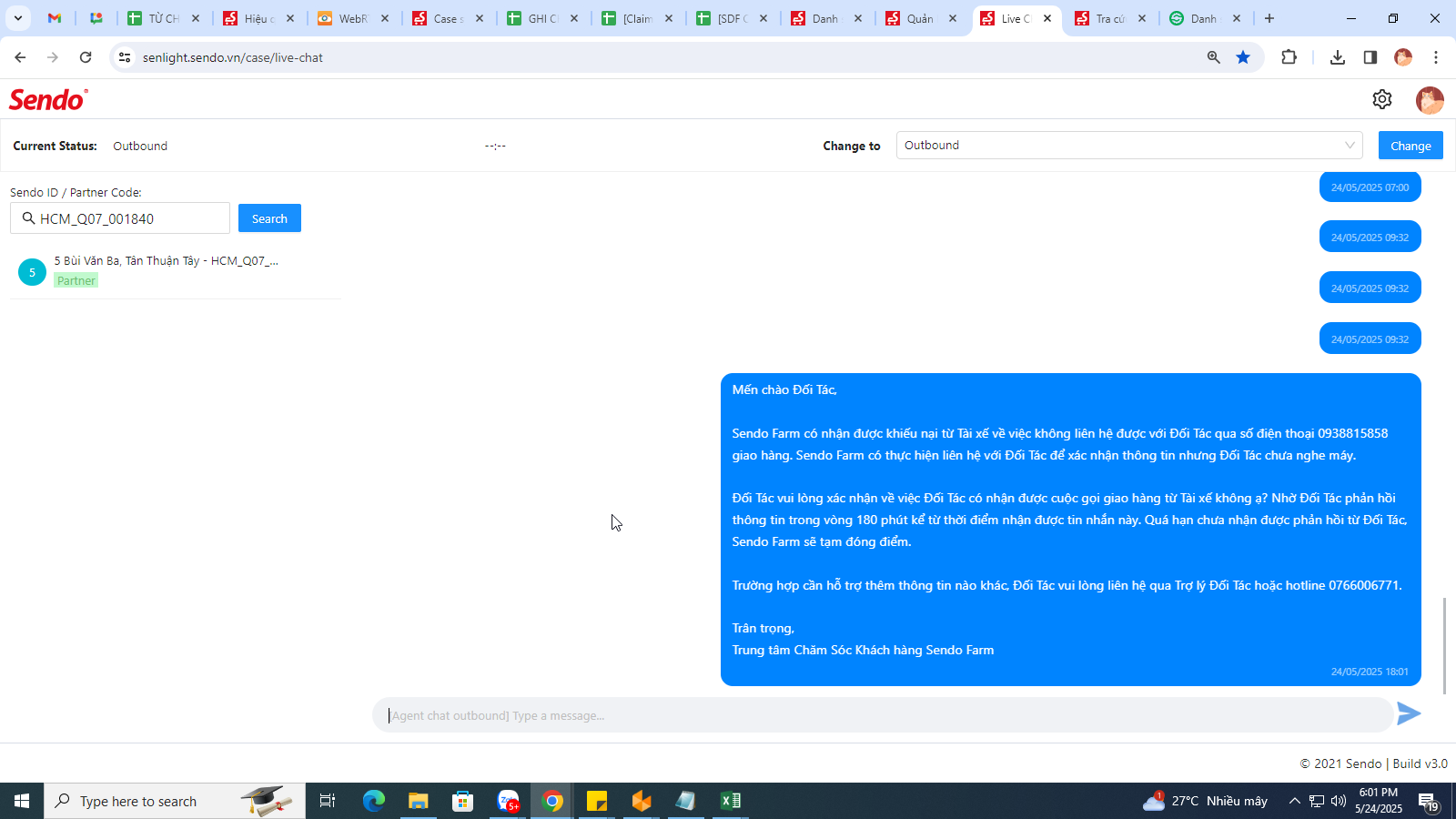The height and width of the screenshot is (819, 1456).
Task: Focus the Sendo ID / Partner Code field
Action: [x=120, y=218]
